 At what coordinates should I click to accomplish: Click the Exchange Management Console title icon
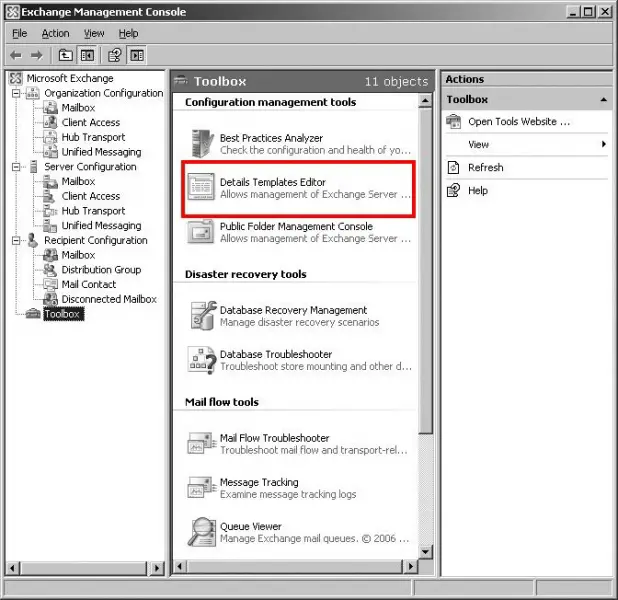coord(12,12)
